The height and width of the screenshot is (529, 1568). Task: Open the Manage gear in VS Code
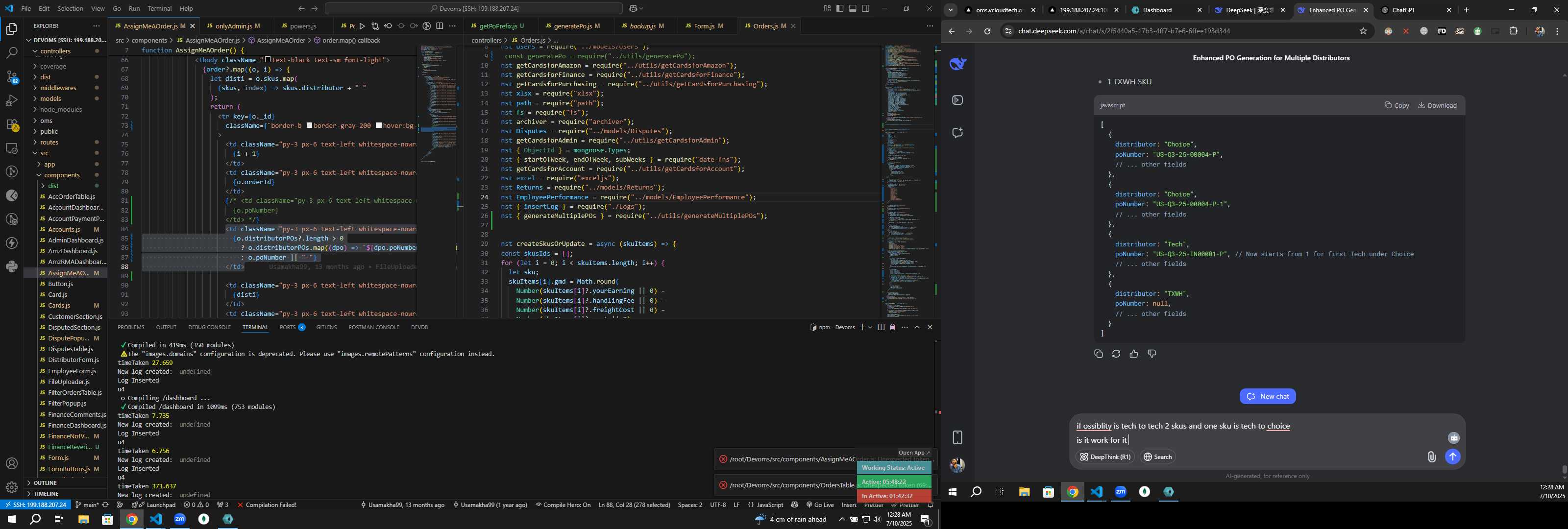[x=12, y=487]
